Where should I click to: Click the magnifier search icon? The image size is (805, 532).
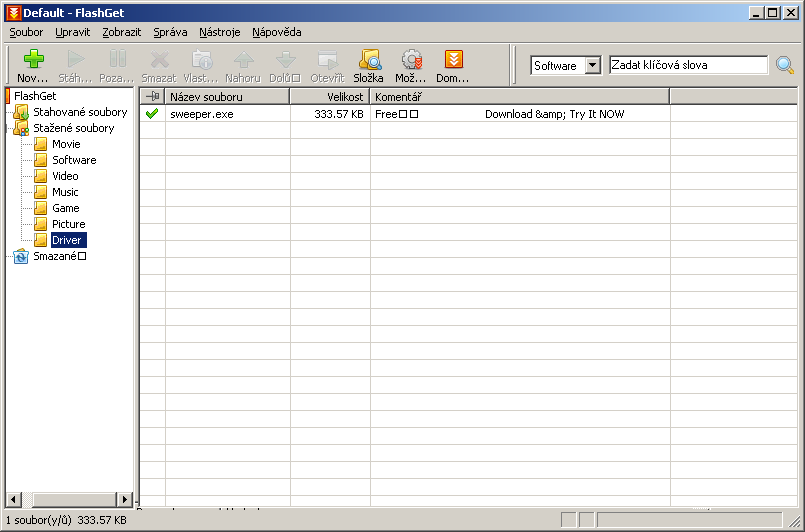[x=784, y=65]
